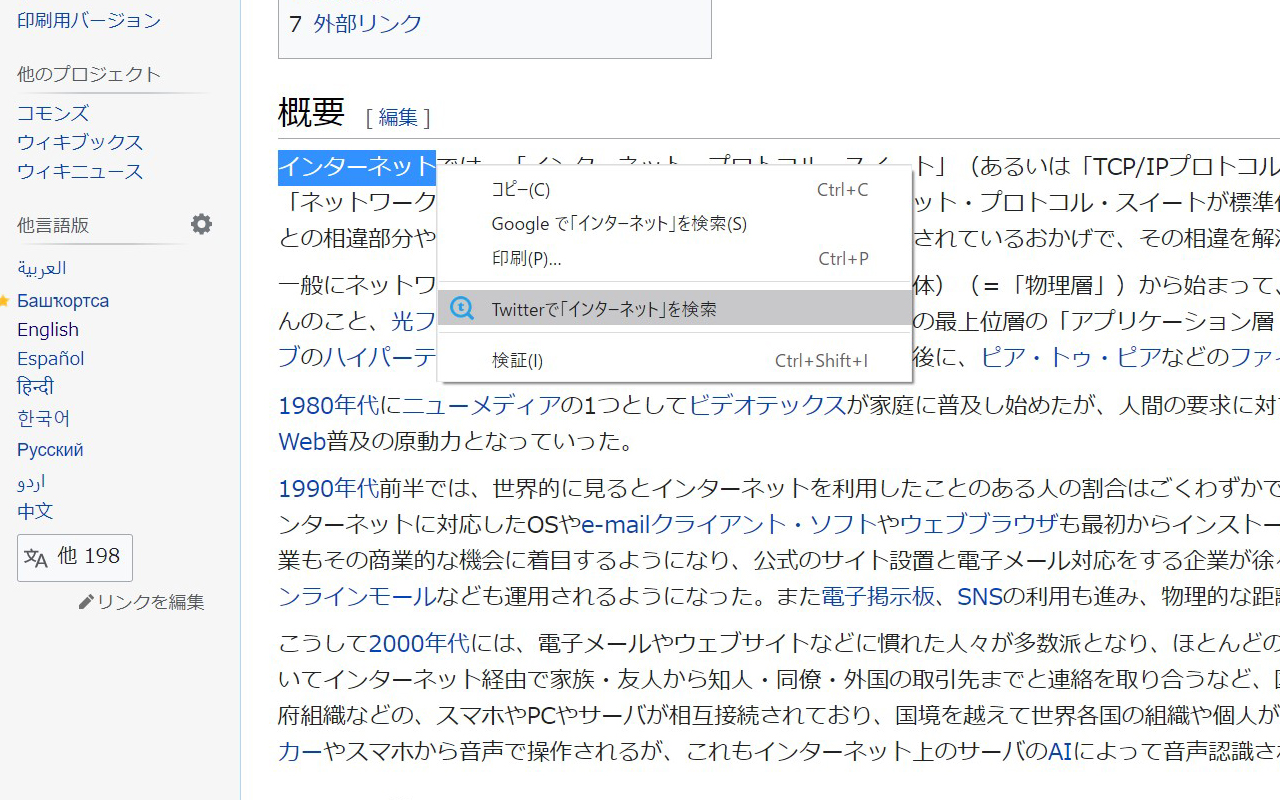
Task: Switch to the Русский language version
Action: 50,449
